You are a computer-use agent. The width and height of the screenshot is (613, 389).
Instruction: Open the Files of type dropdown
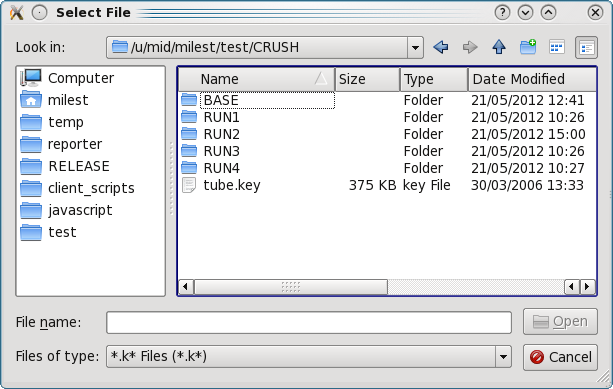(504, 357)
